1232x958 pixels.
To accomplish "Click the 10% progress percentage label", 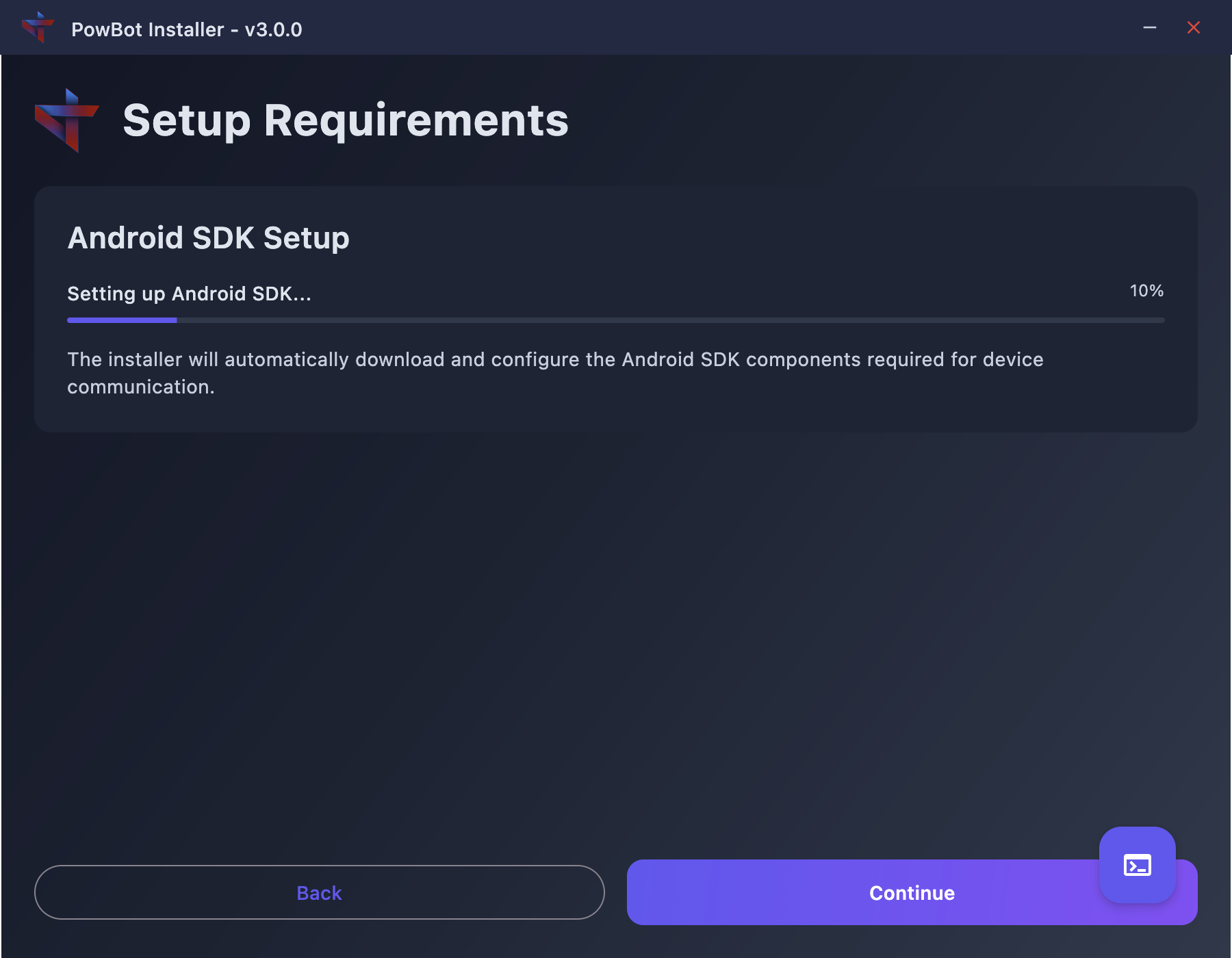I will (x=1146, y=291).
